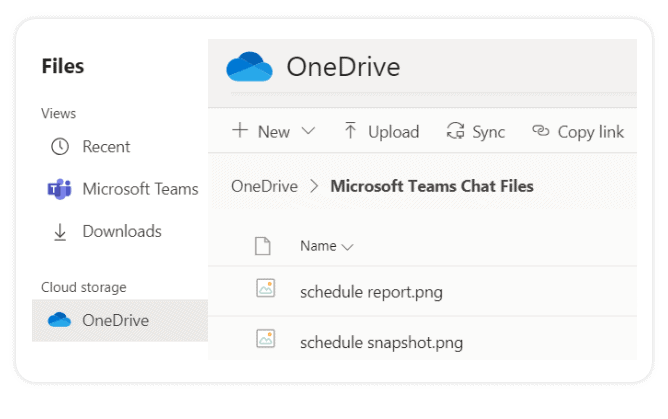668x419 pixels.
Task: Open the Name column sort chevron
Action: [348, 247]
